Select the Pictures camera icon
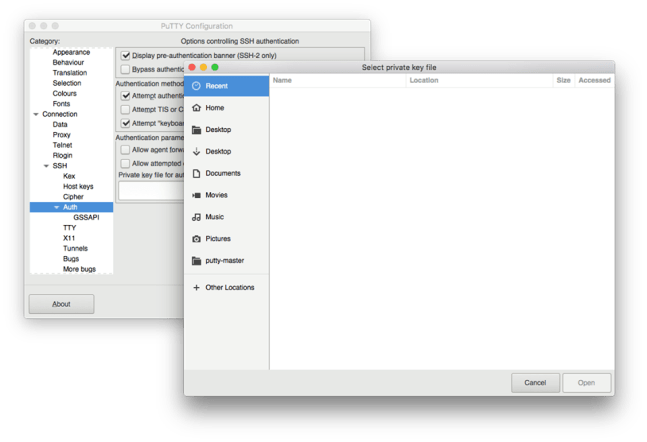The height and width of the screenshot is (442, 647). coord(197,239)
